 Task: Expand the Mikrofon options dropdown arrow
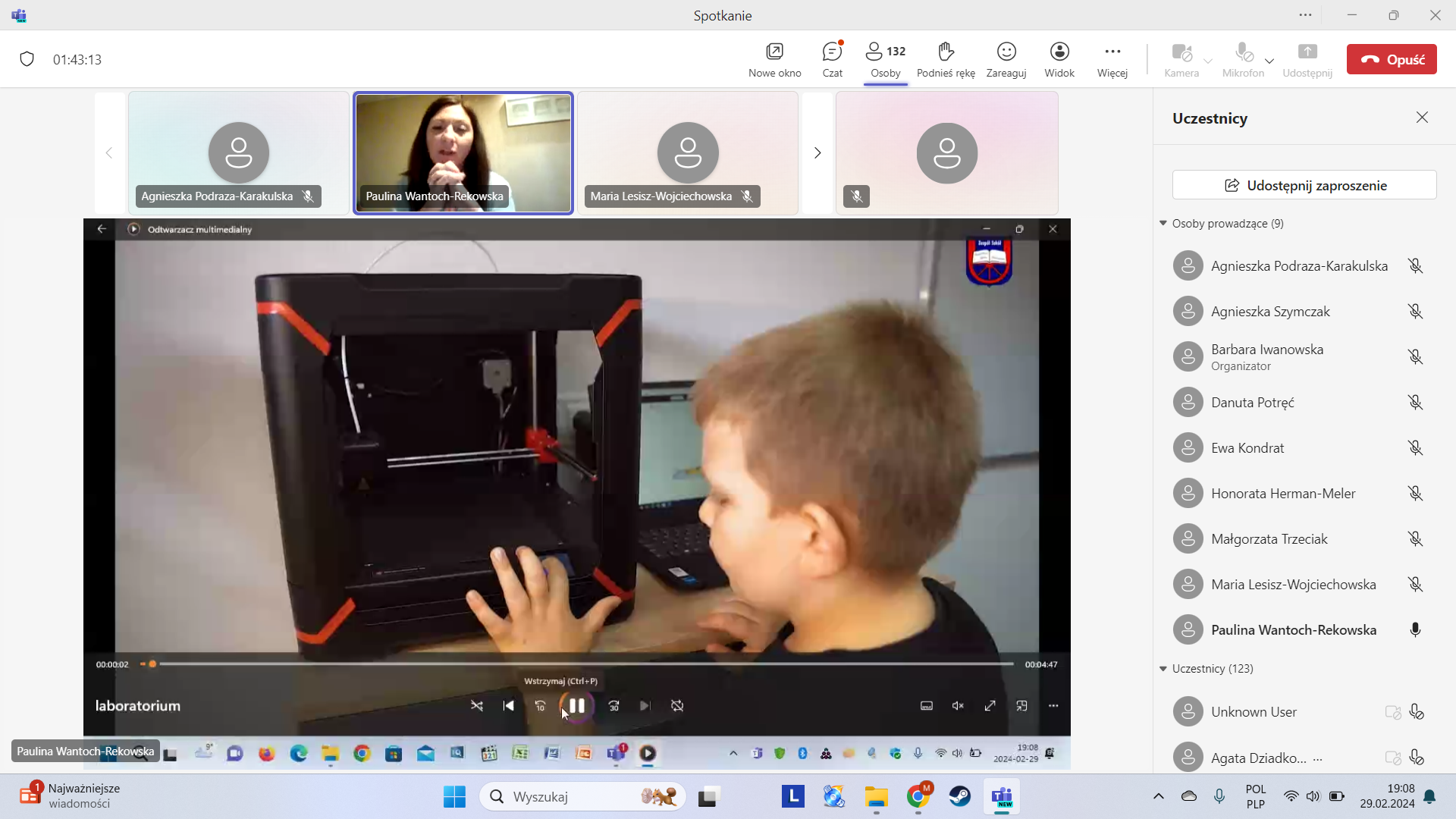click(x=1269, y=61)
